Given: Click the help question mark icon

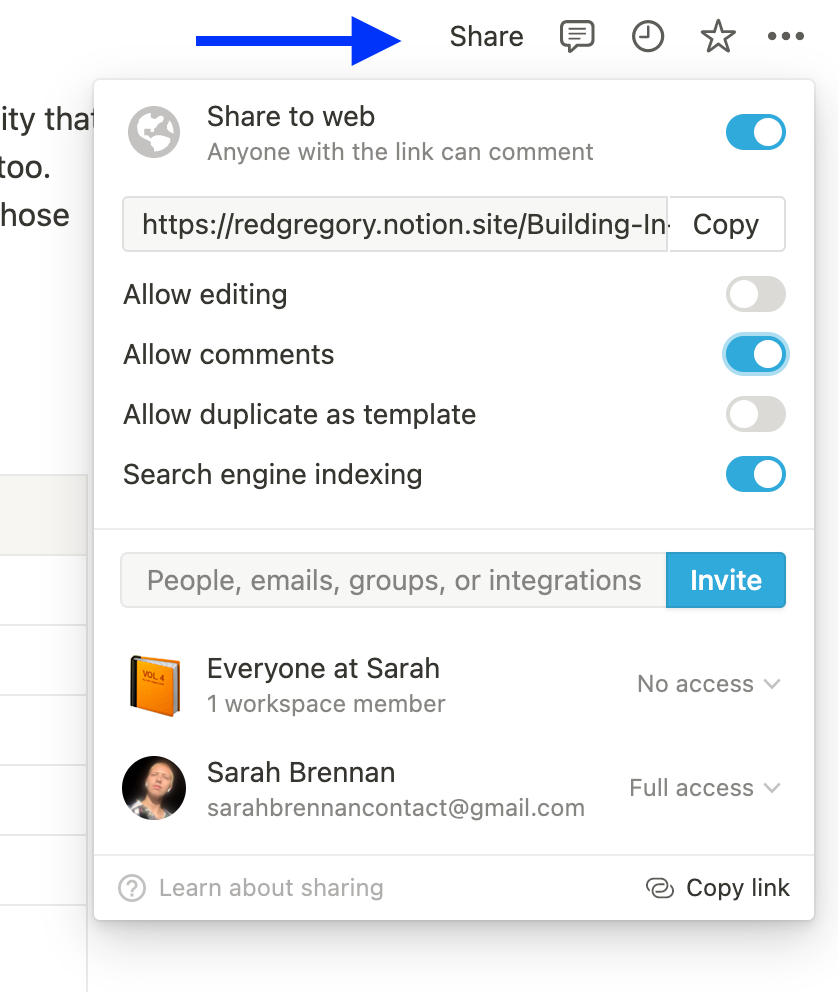Looking at the screenshot, I should point(132,888).
